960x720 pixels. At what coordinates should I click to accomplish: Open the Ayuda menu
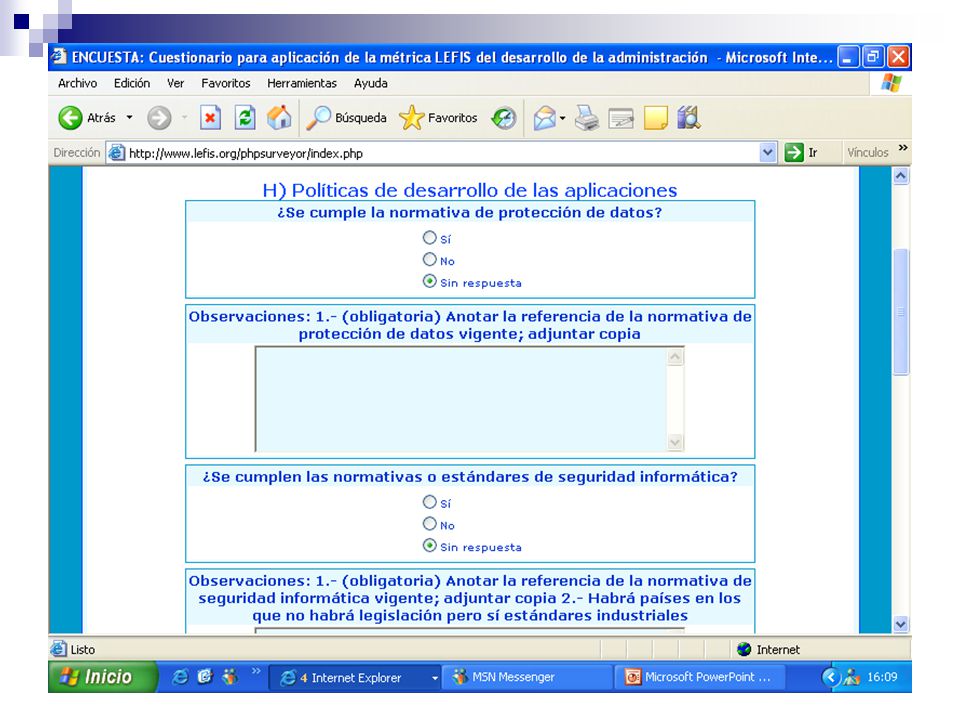[370, 83]
